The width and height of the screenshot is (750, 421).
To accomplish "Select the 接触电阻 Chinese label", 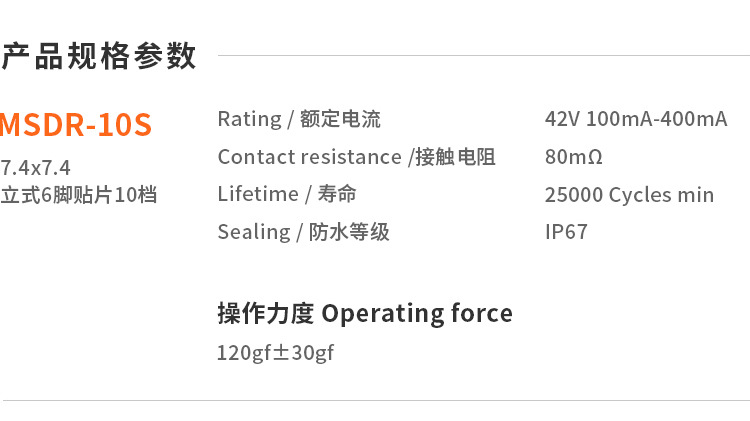I will point(456,157).
